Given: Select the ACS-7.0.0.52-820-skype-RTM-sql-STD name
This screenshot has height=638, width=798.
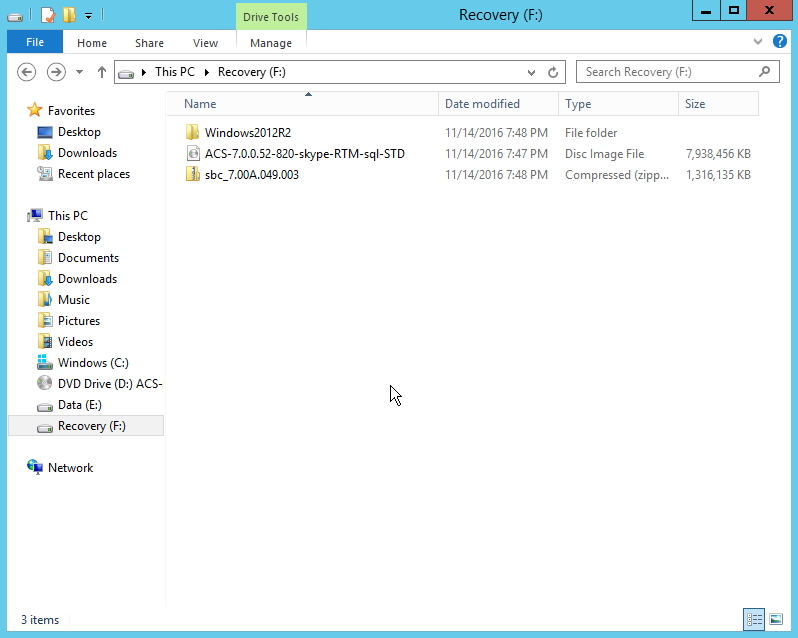Looking at the screenshot, I should (305, 154).
